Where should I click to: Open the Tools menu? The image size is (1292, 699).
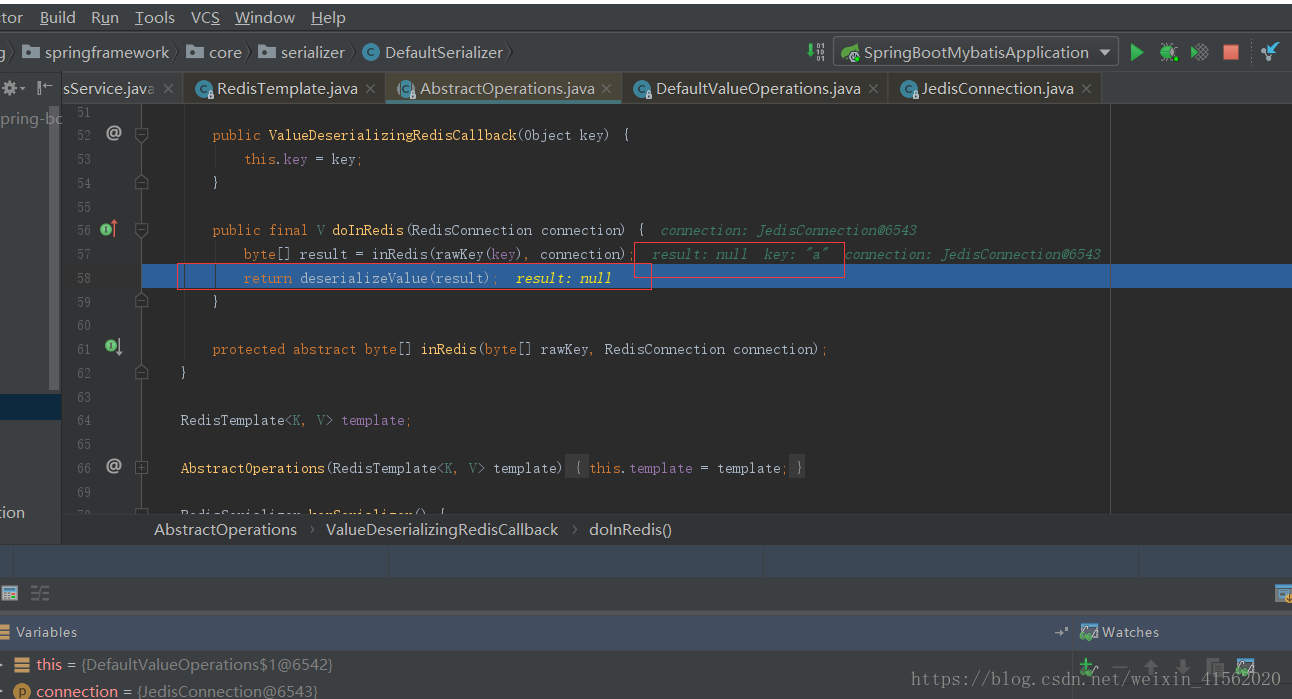coord(155,17)
